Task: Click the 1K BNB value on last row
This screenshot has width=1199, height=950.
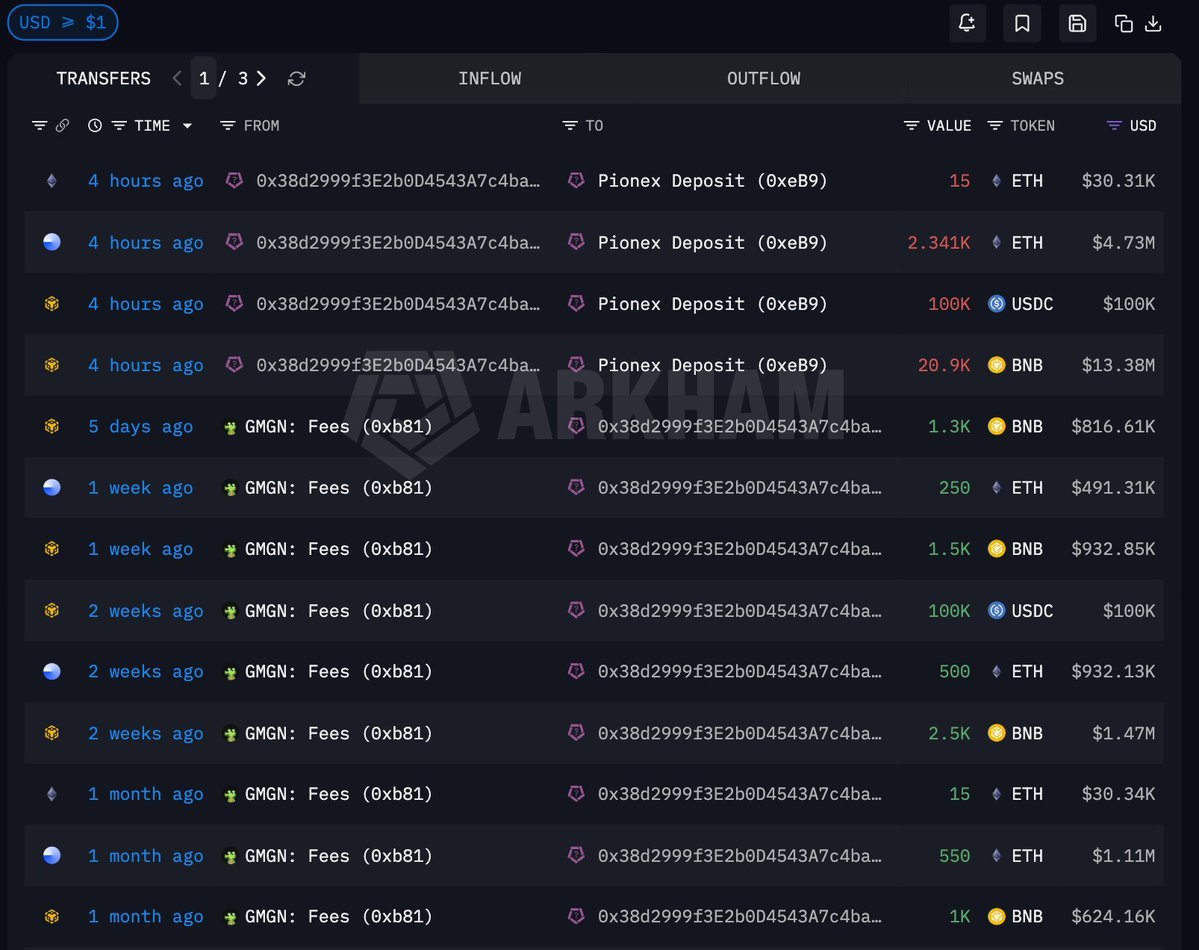Action: coord(960,916)
